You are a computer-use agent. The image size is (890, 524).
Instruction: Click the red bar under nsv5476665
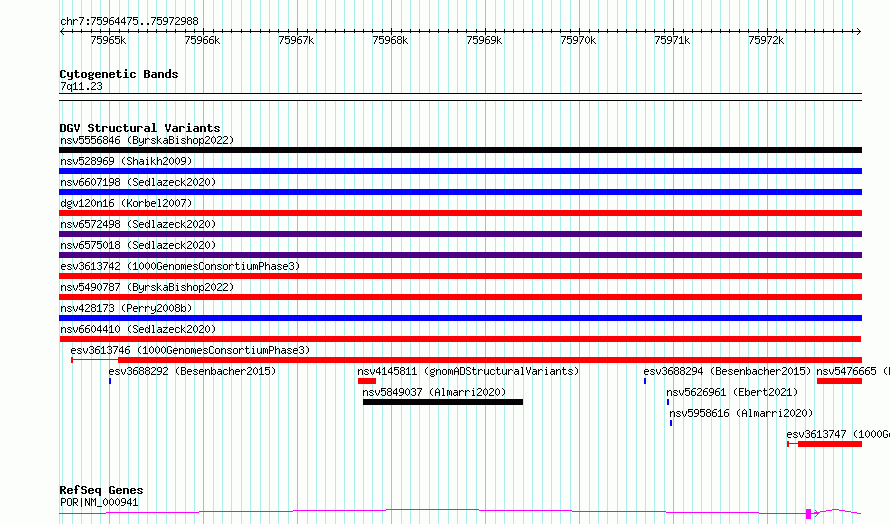pyautogui.click(x=839, y=381)
